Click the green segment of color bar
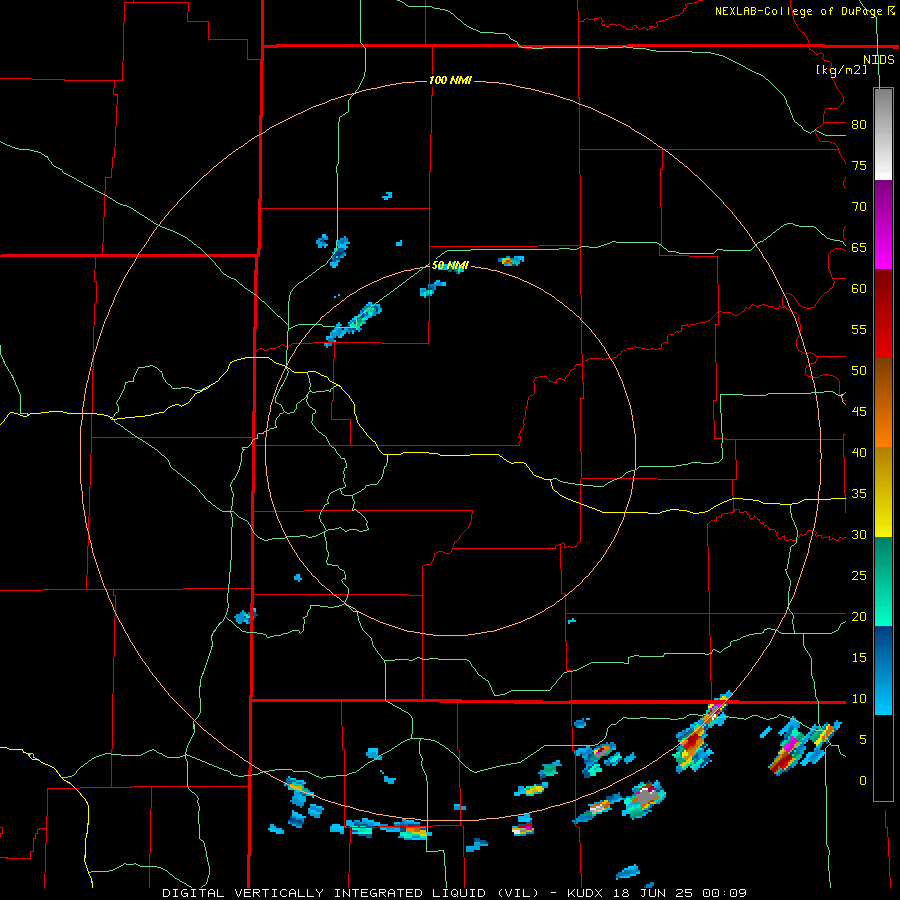Screen dimensions: 900x900 [x=883, y=581]
